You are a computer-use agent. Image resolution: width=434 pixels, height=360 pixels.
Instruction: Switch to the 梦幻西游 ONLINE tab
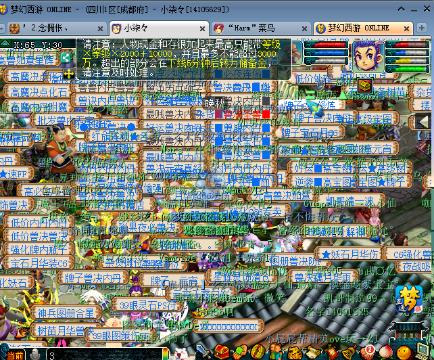(x=363, y=28)
